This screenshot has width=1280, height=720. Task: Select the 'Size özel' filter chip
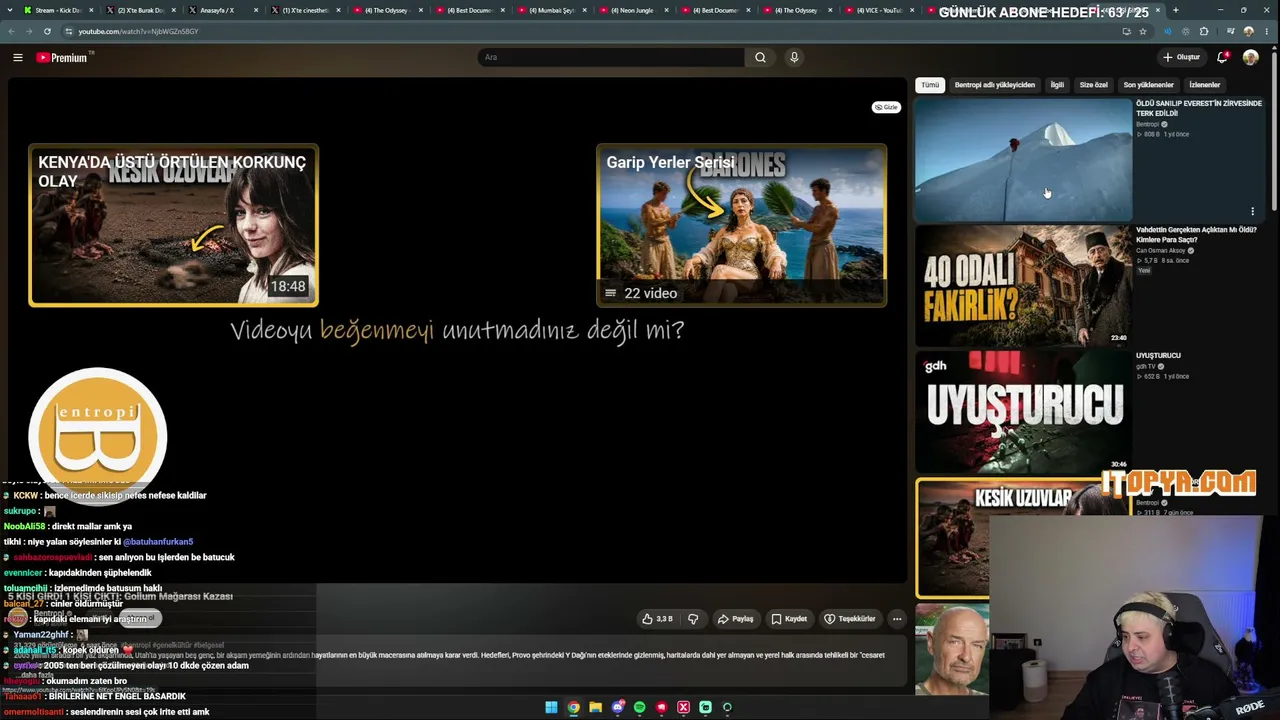(1093, 85)
